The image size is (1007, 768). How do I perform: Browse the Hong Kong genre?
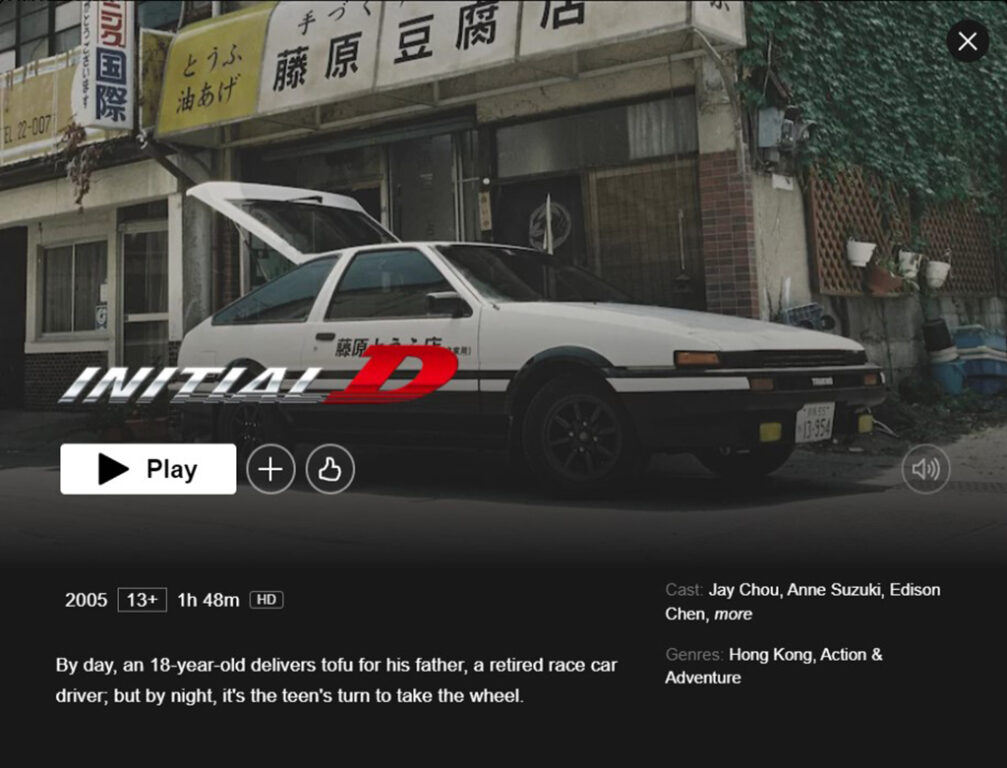[773, 654]
